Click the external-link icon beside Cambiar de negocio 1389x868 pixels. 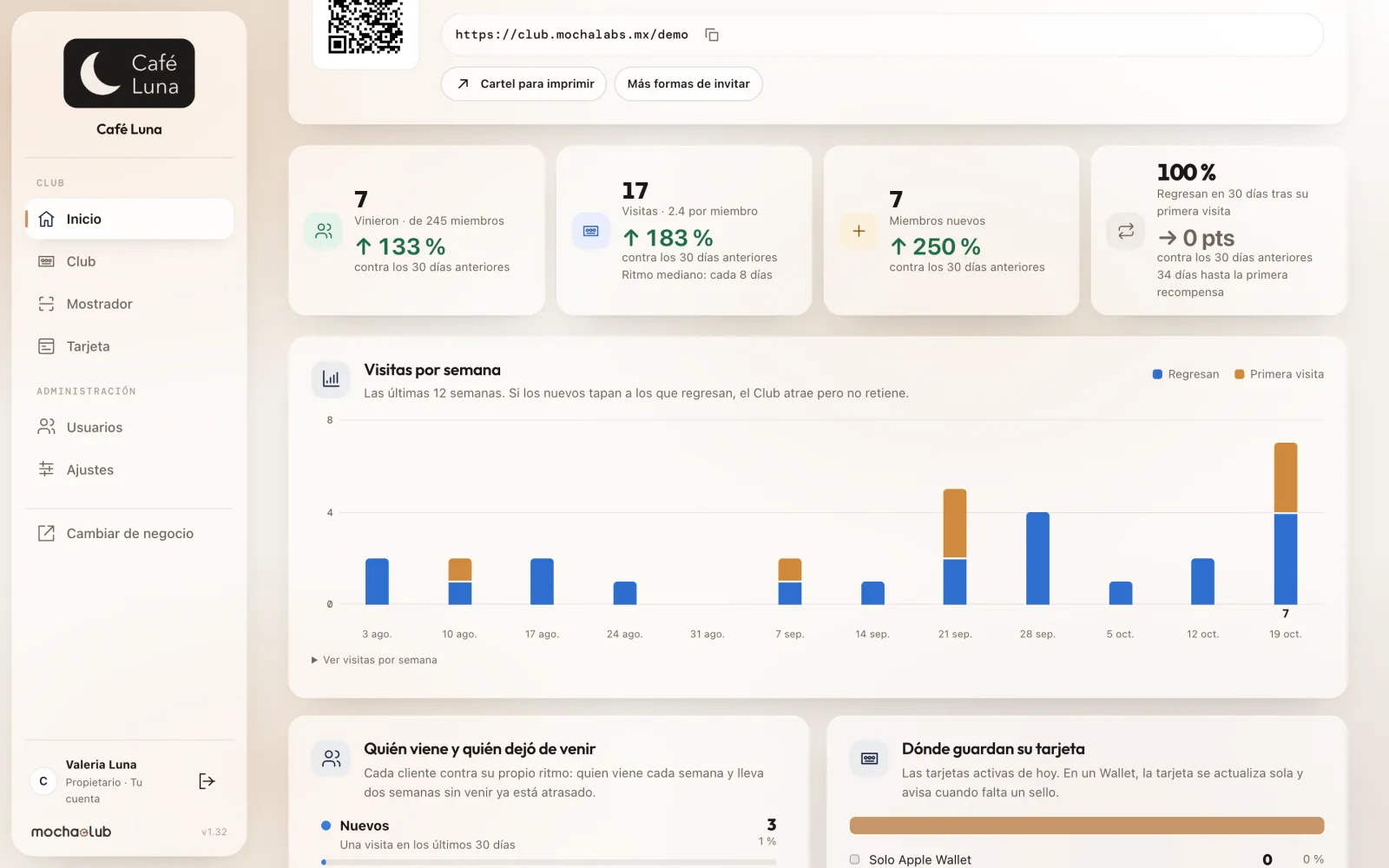(47, 533)
